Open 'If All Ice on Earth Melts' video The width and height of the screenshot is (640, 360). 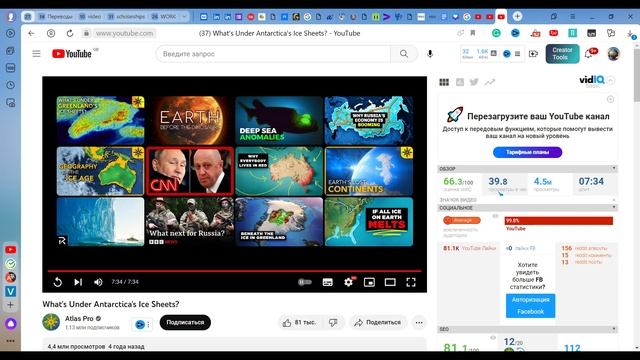pos(369,222)
